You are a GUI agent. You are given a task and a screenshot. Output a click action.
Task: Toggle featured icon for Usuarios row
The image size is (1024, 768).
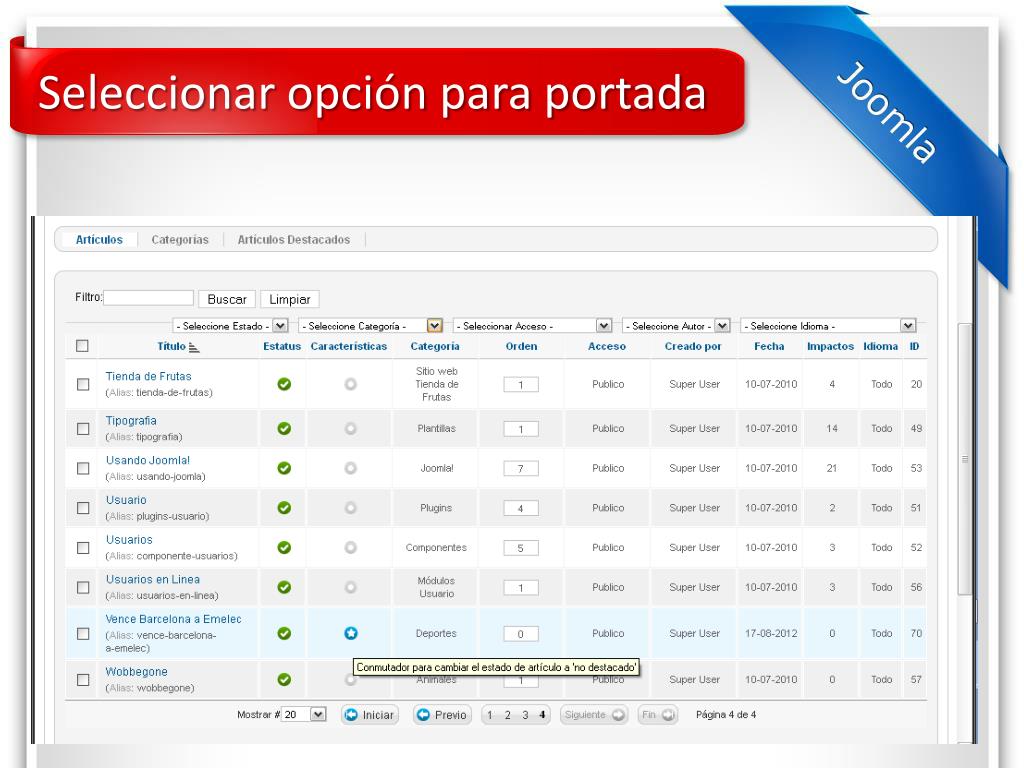(351, 547)
